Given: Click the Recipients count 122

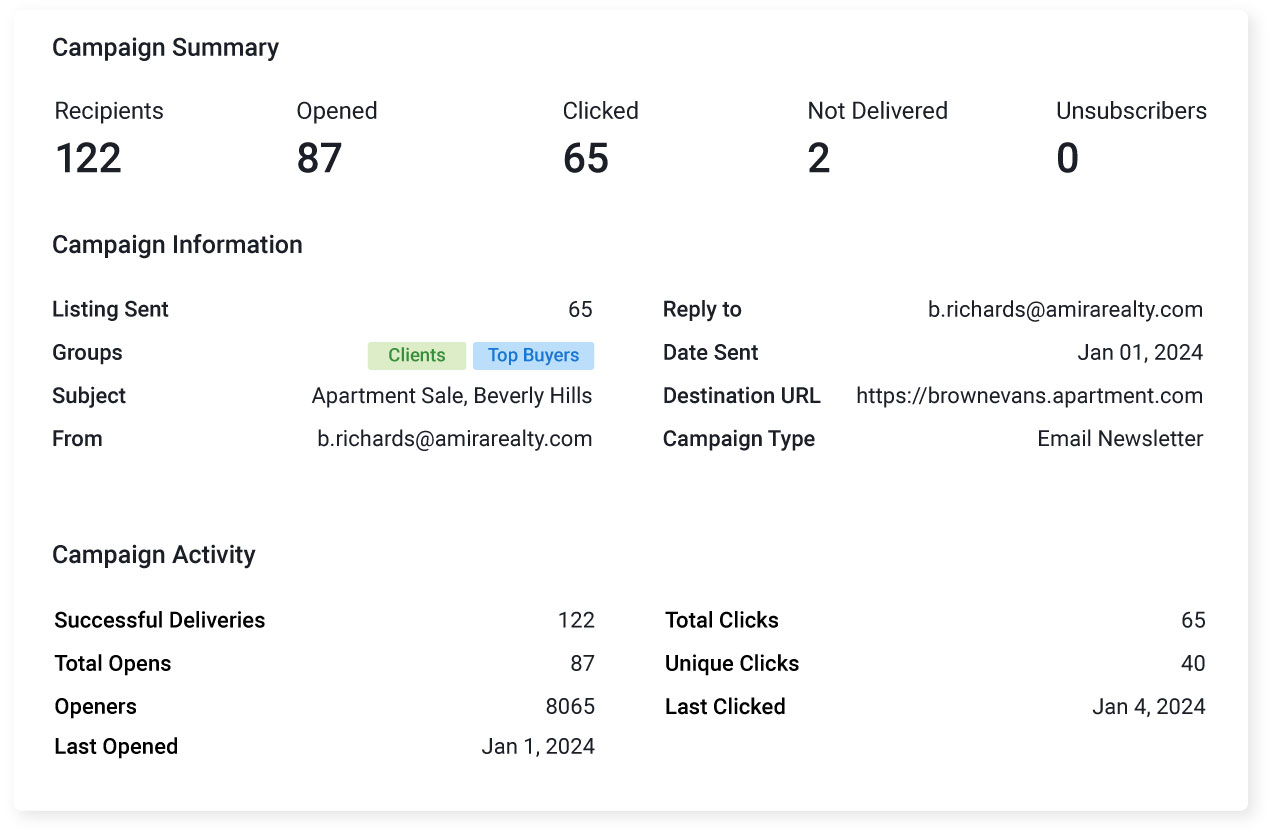Looking at the screenshot, I should [88, 158].
